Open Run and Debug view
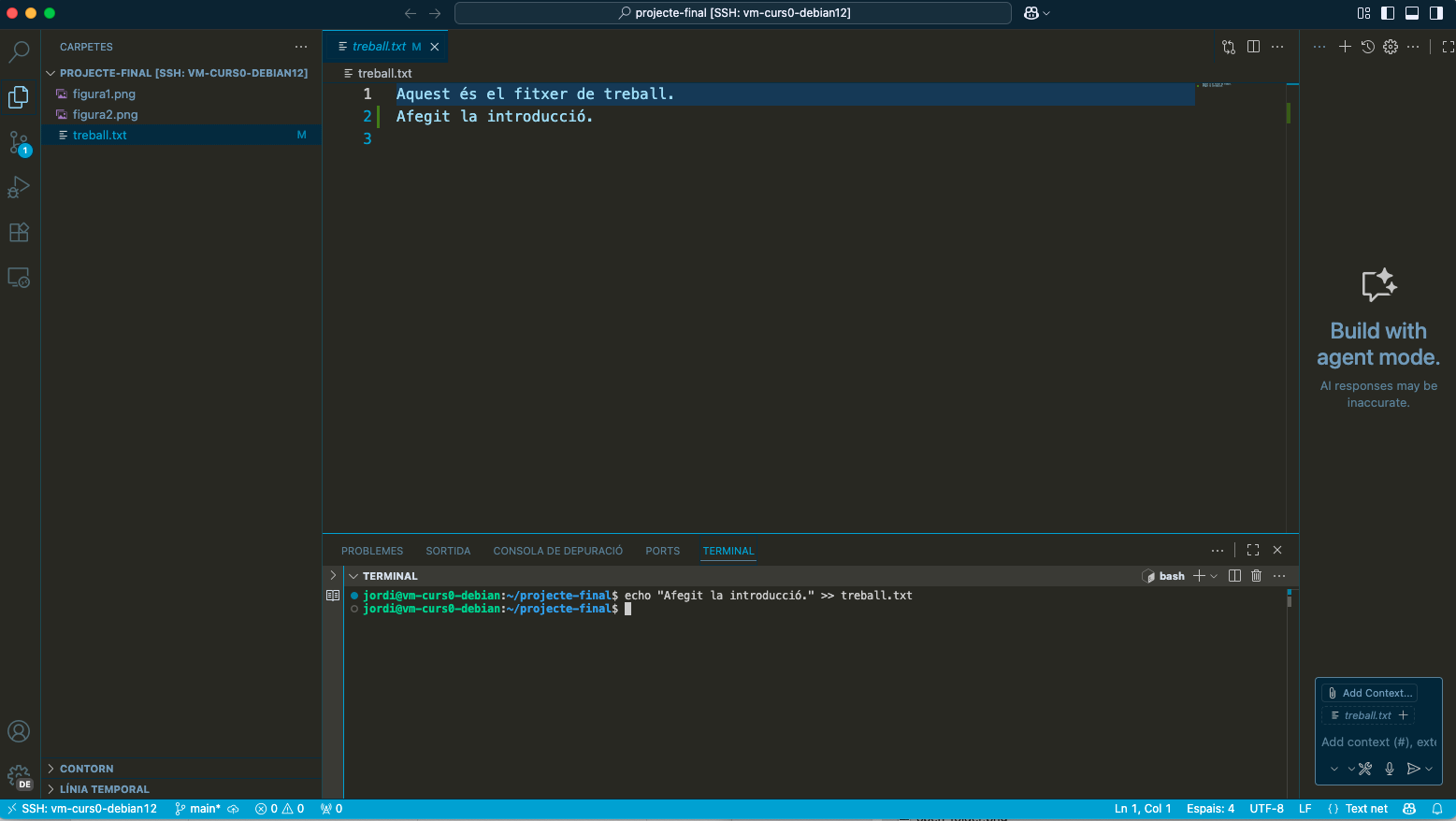Screen dimensions: 1456x821 coord(19,187)
